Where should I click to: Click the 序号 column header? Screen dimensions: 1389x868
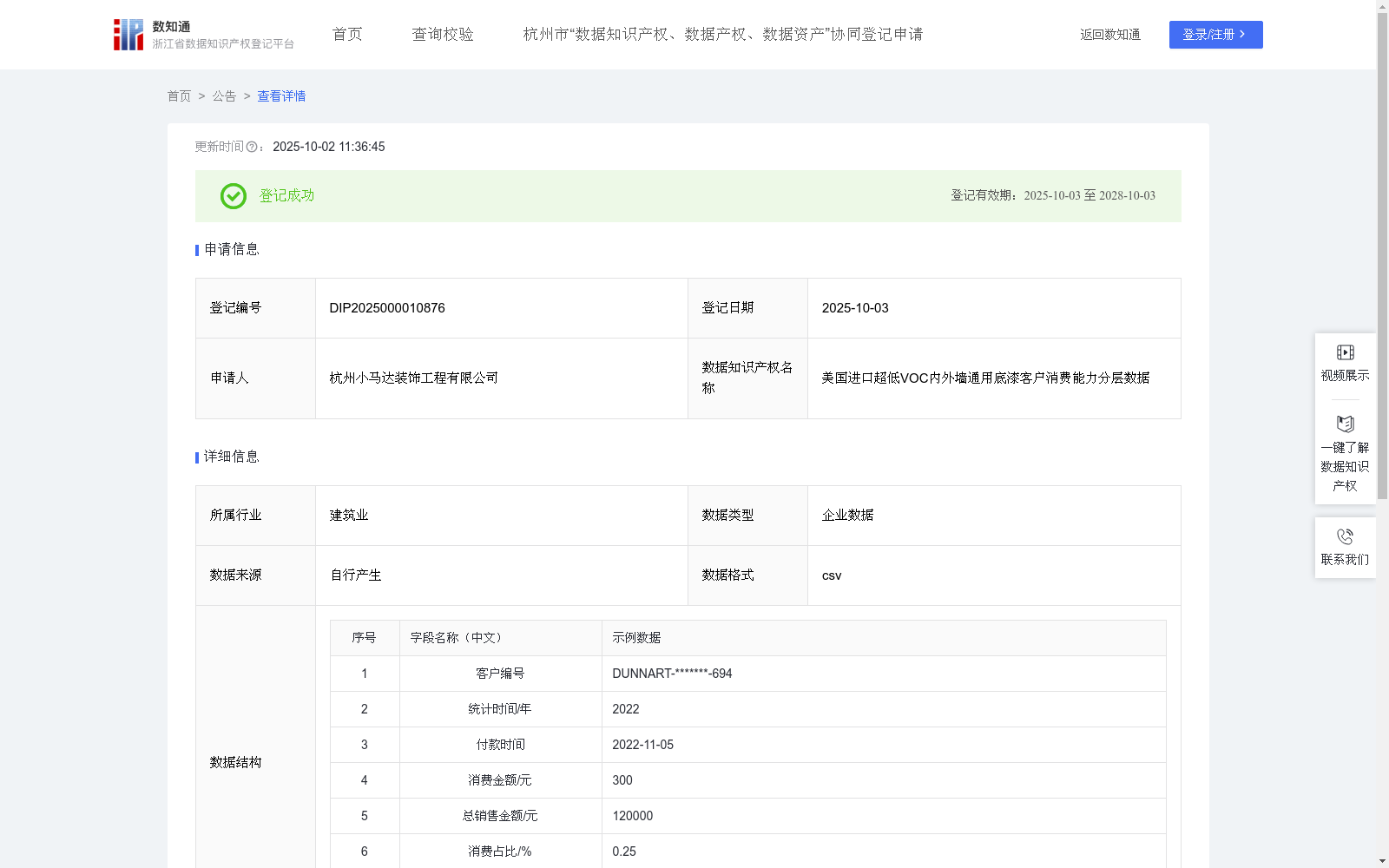364,638
